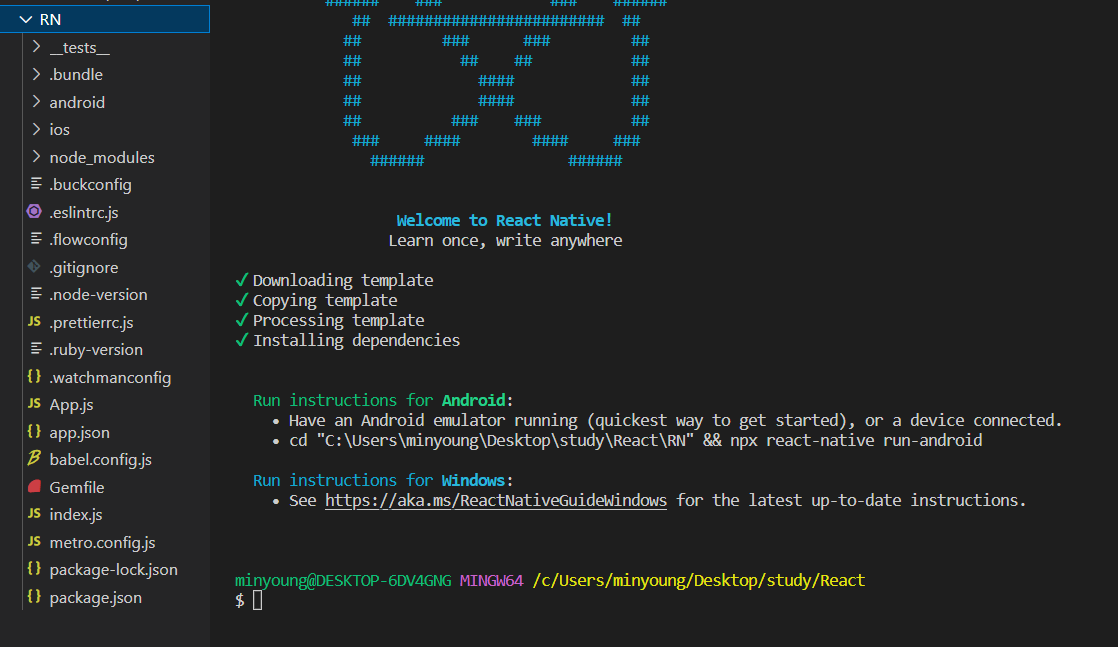Image resolution: width=1118 pixels, height=647 pixels.
Task: Click the Babel icon beside babel.config.js
Action: pyautogui.click(x=34, y=458)
